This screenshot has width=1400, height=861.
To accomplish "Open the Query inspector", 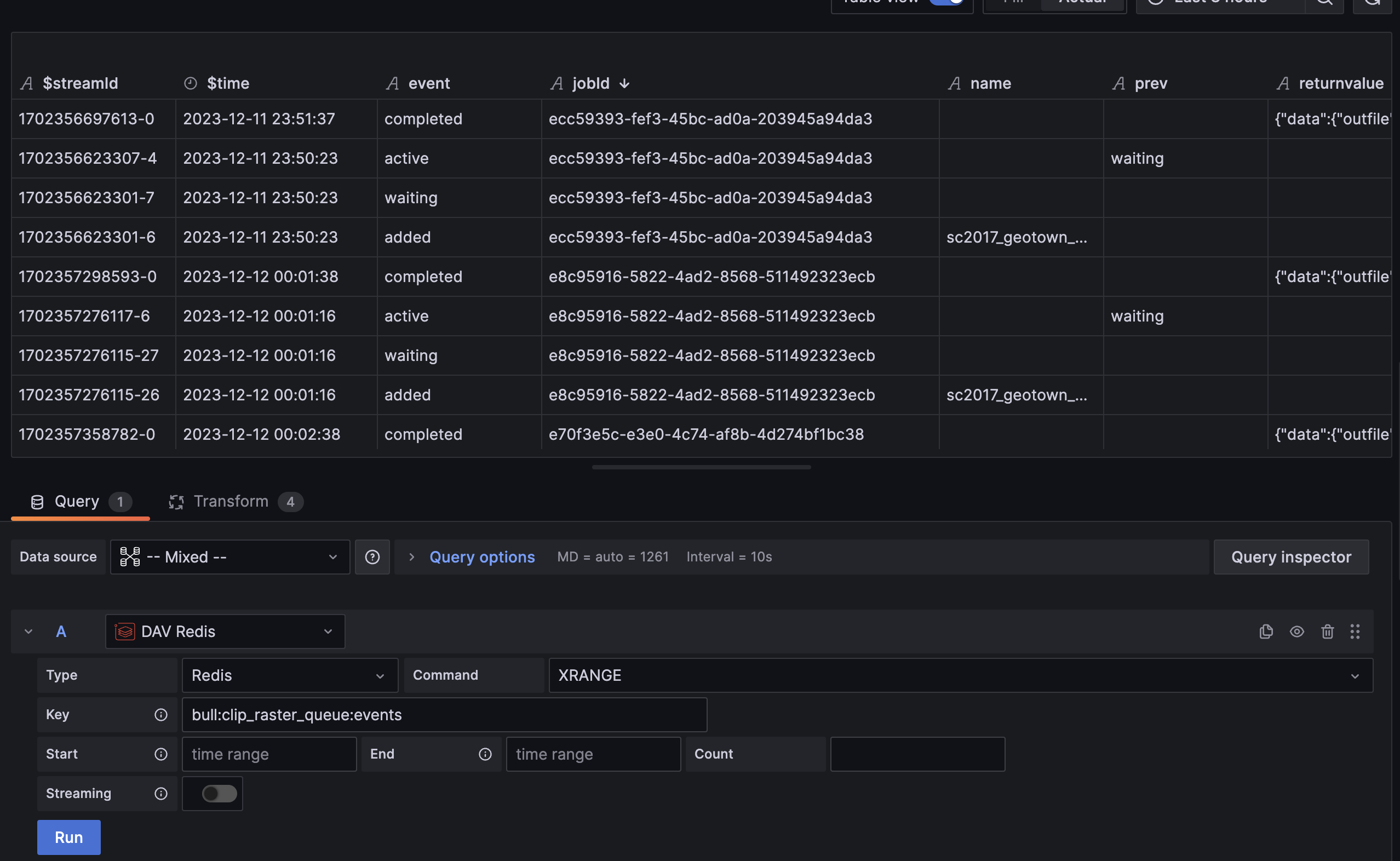I will click(1290, 557).
